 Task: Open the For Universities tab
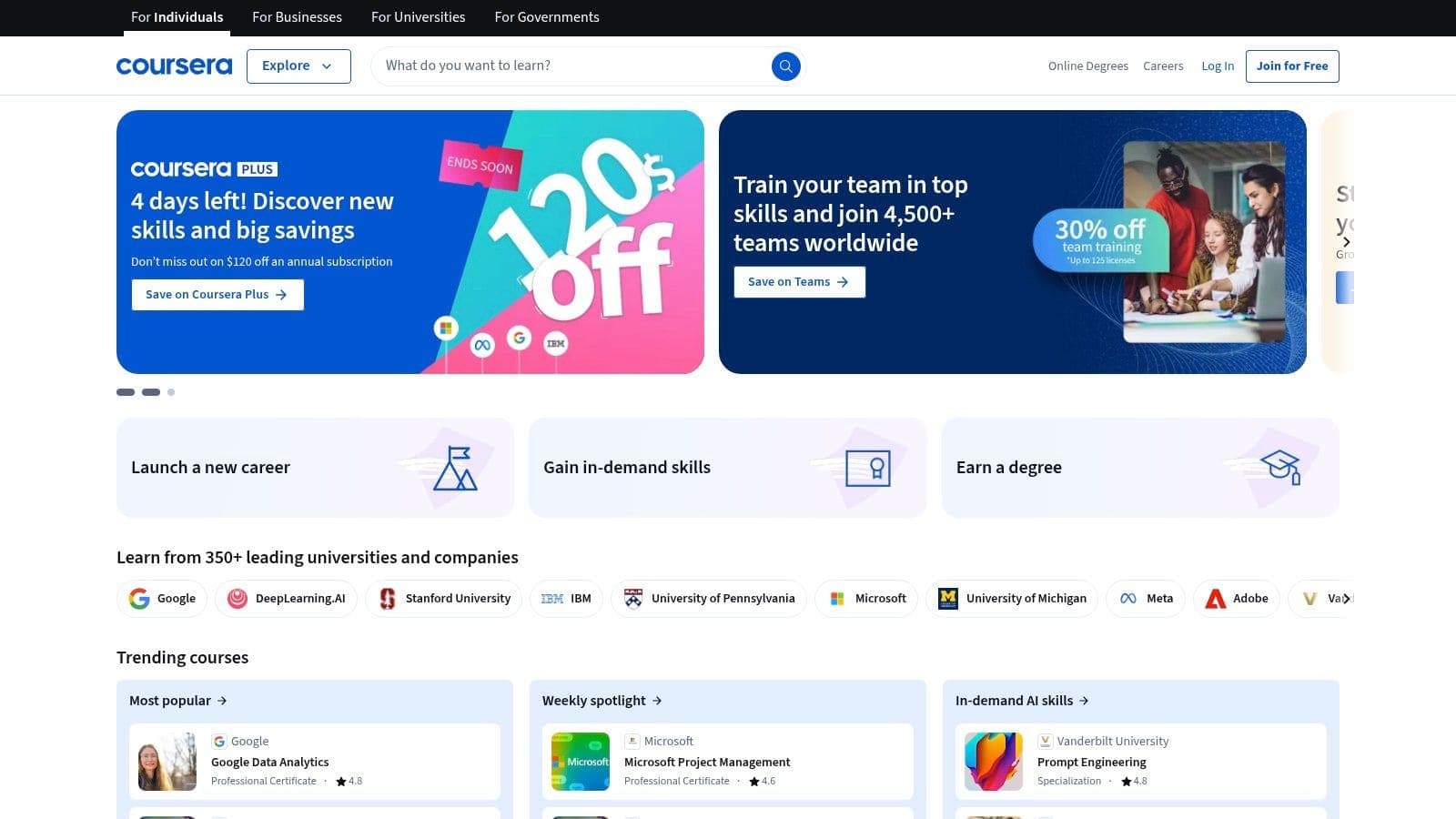click(x=418, y=17)
